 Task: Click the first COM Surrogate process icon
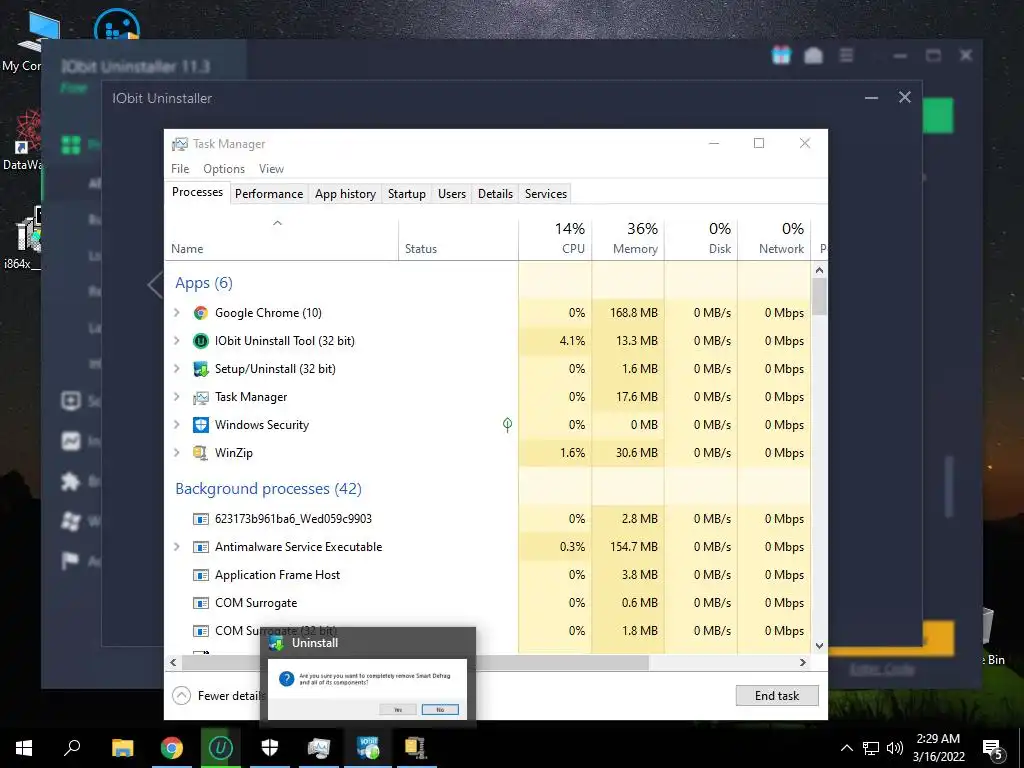pyautogui.click(x=200, y=603)
